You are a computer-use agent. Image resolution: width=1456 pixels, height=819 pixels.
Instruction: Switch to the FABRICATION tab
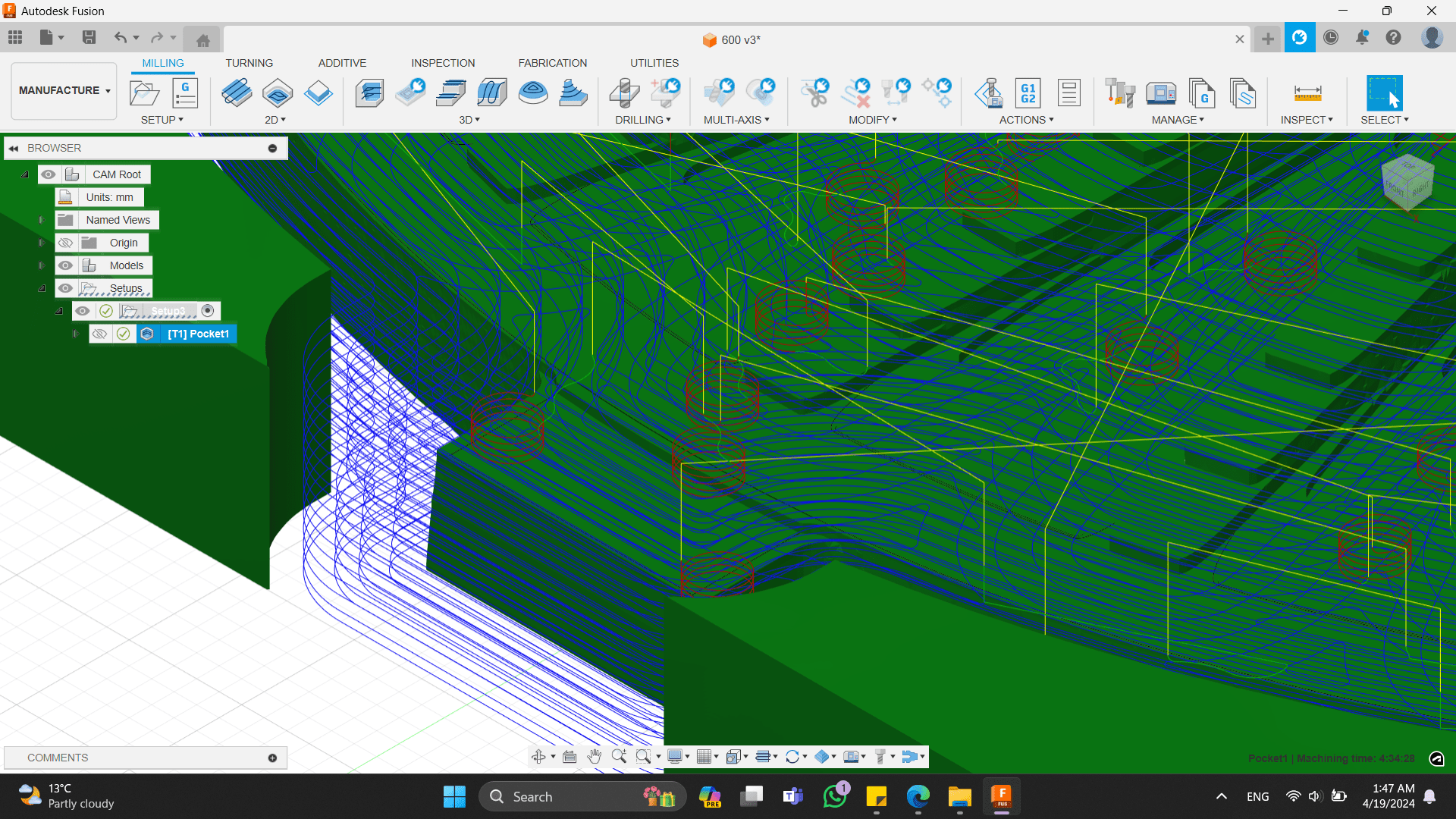553,63
